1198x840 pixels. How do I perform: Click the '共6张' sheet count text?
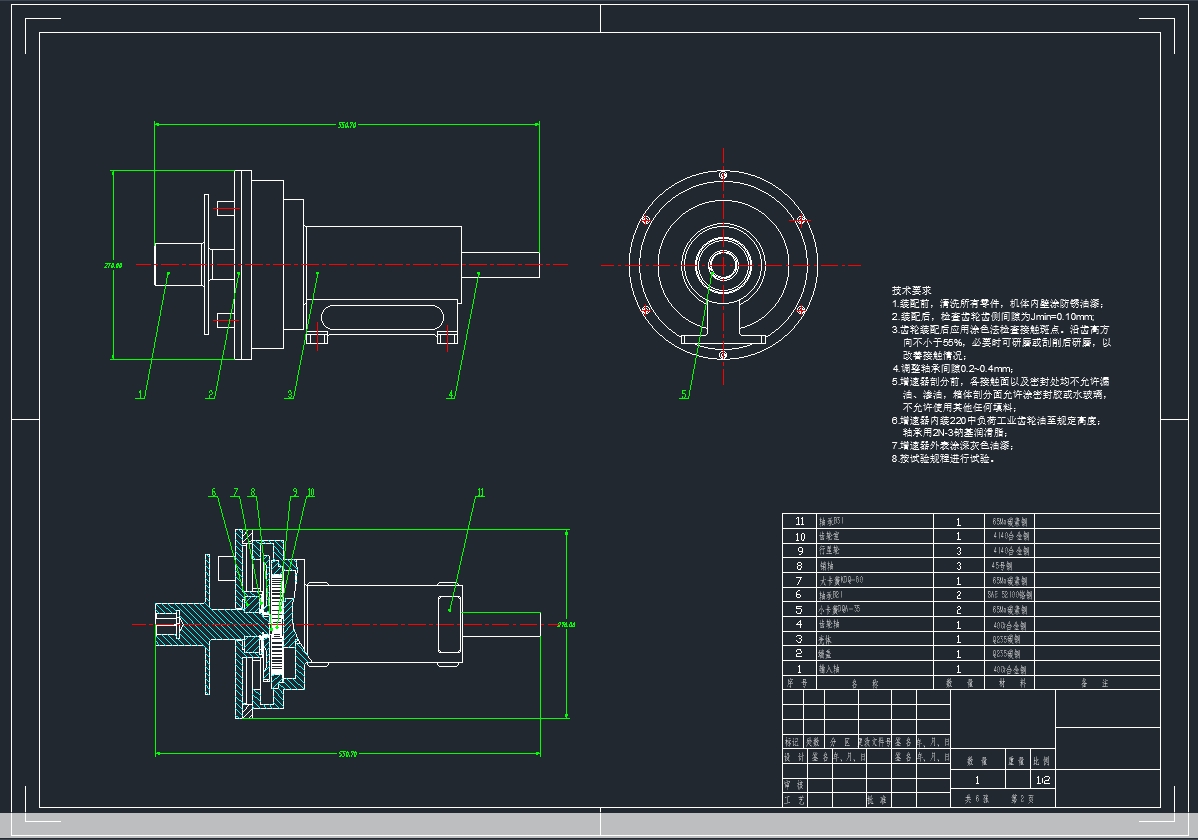pos(976,799)
